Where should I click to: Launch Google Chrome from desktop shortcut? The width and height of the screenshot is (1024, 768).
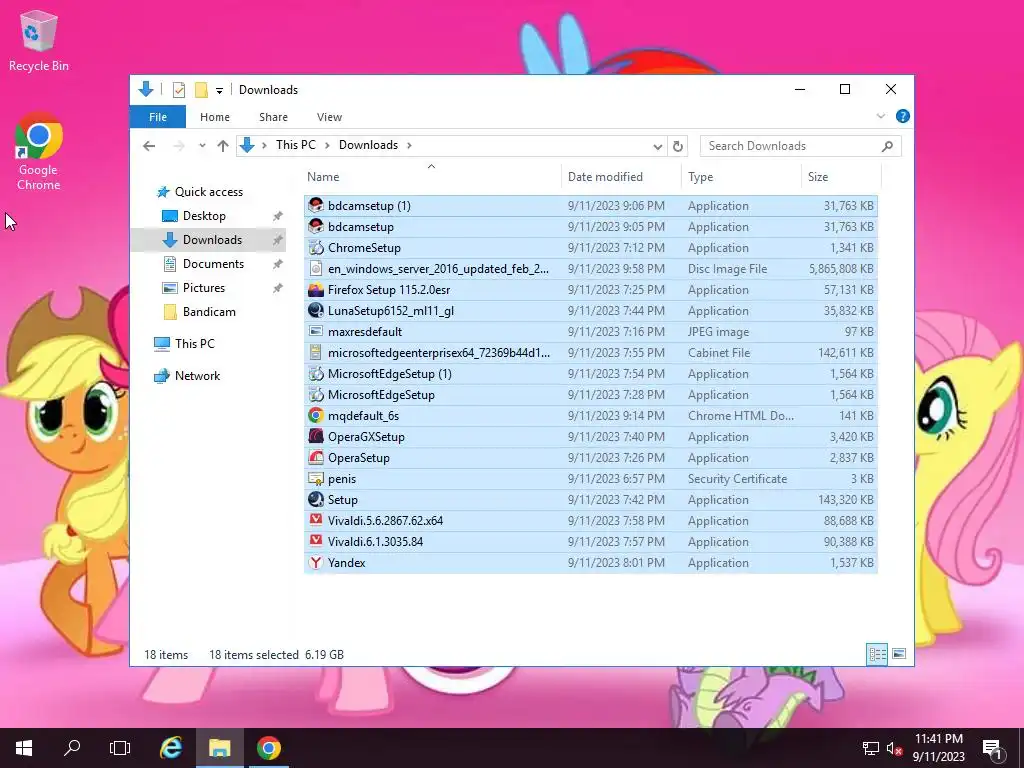pos(39,152)
